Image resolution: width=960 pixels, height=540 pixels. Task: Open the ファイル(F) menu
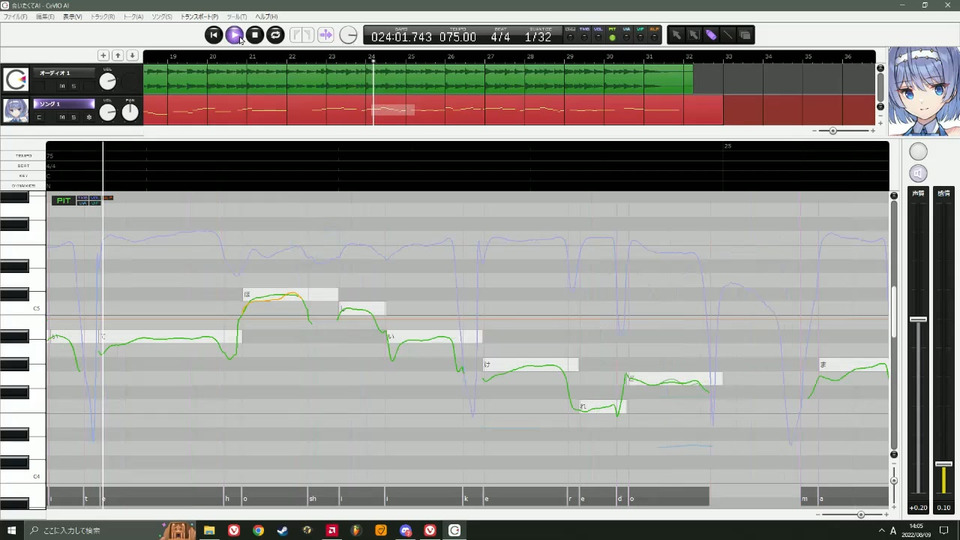coord(16,17)
